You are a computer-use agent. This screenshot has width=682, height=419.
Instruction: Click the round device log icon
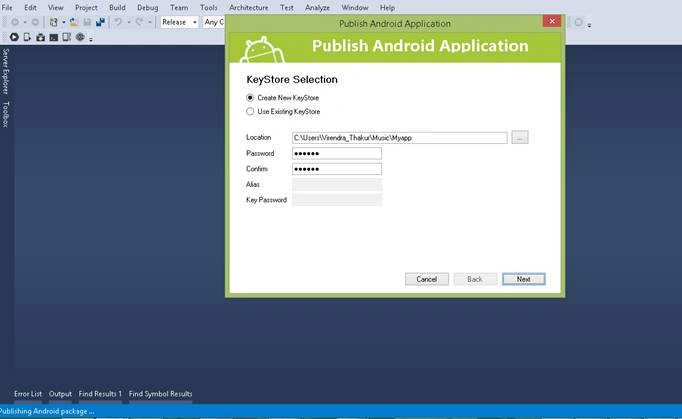point(80,37)
